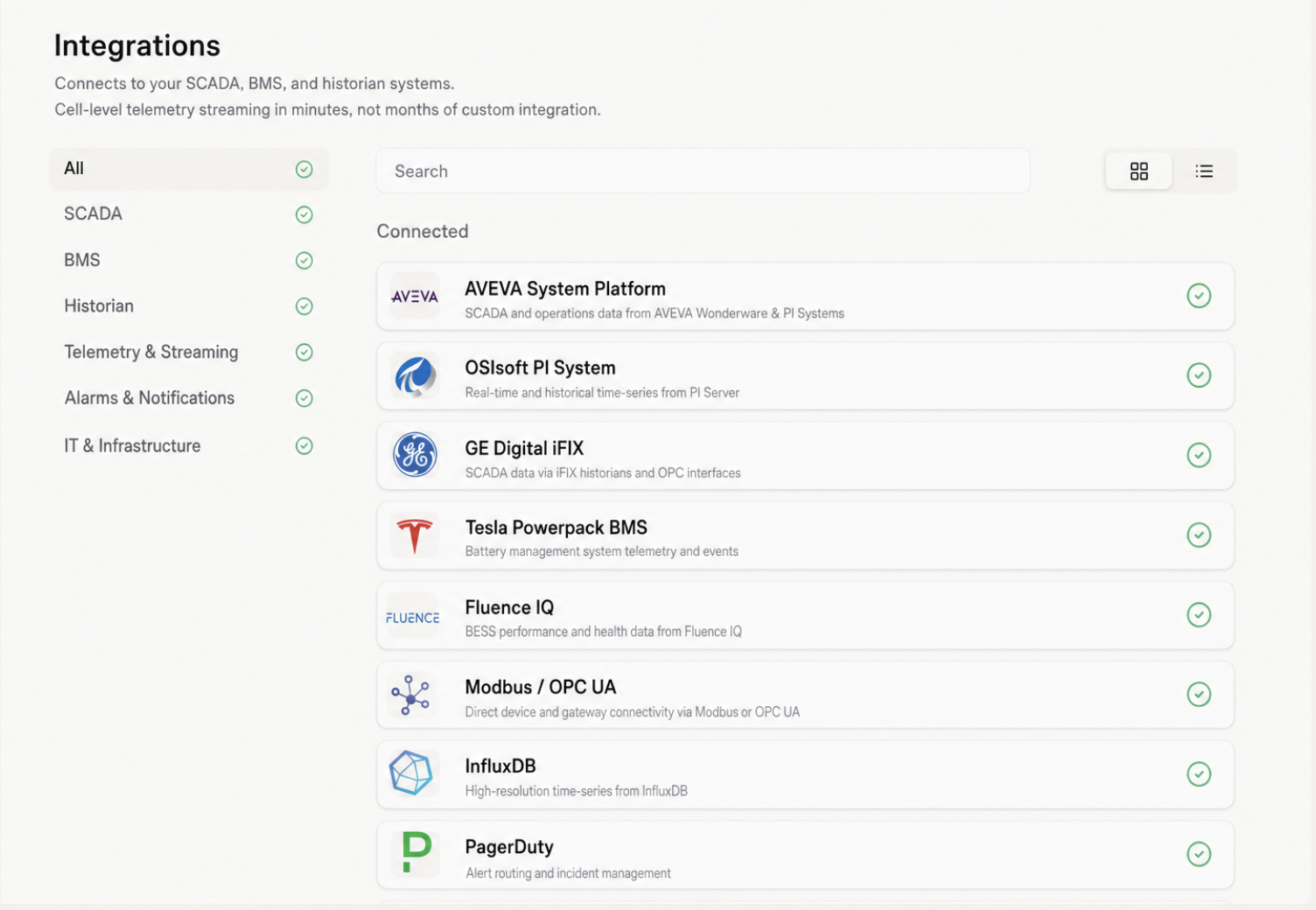The image size is (1316, 910).
Task: Select the SCADA category filter
Action: [93, 214]
